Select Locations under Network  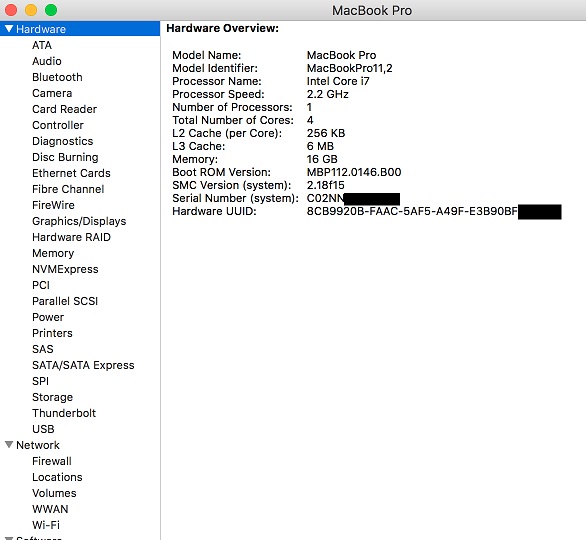(x=57, y=477)
